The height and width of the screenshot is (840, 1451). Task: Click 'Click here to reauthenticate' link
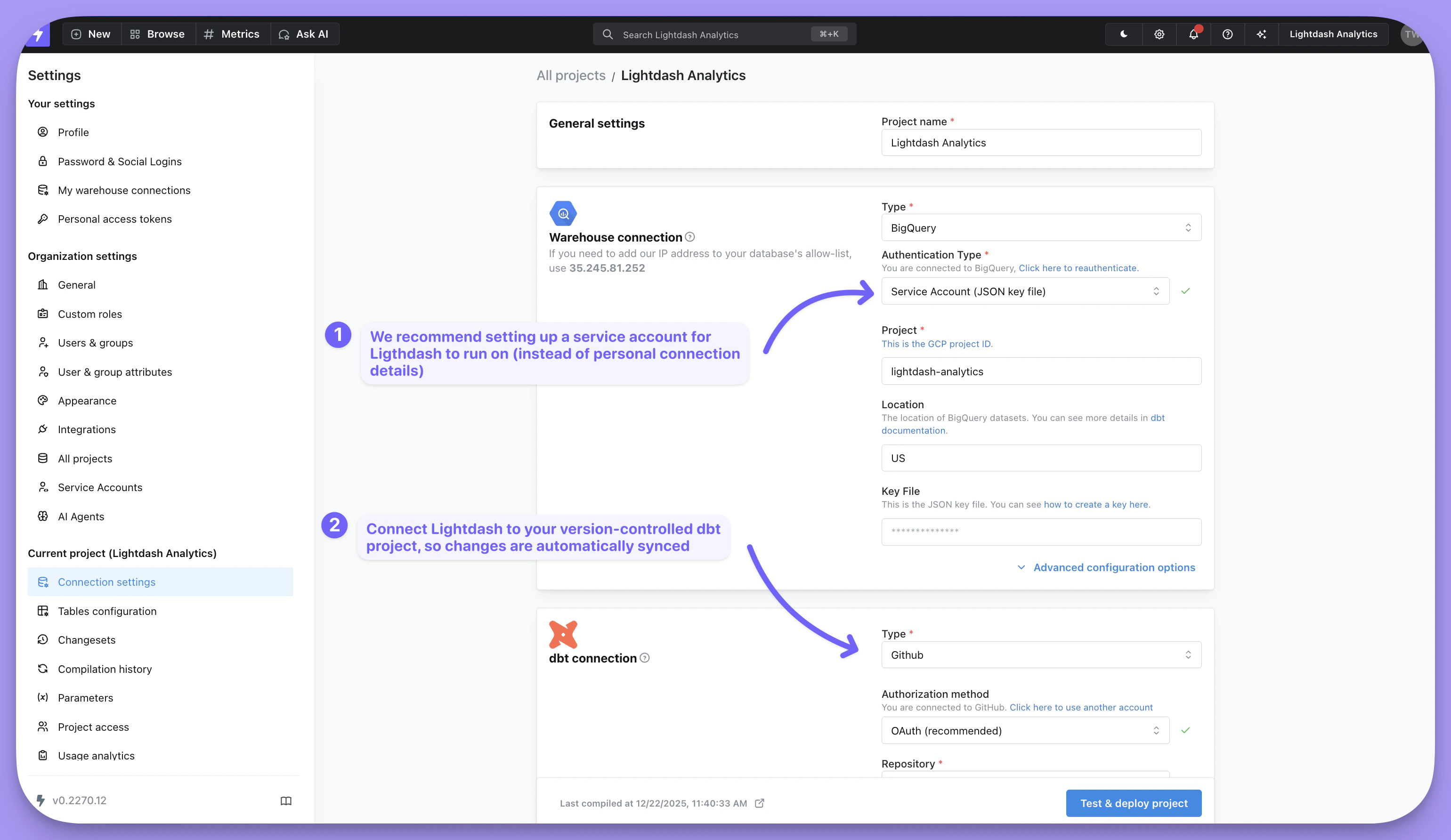click(1078, 268)
